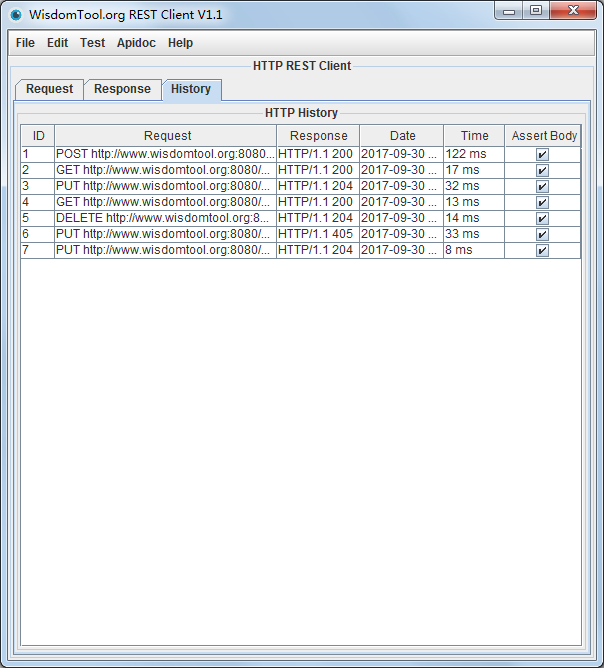Select the PUT request in row 3
This screenshot has height=668, width=604.
point(165,186)
